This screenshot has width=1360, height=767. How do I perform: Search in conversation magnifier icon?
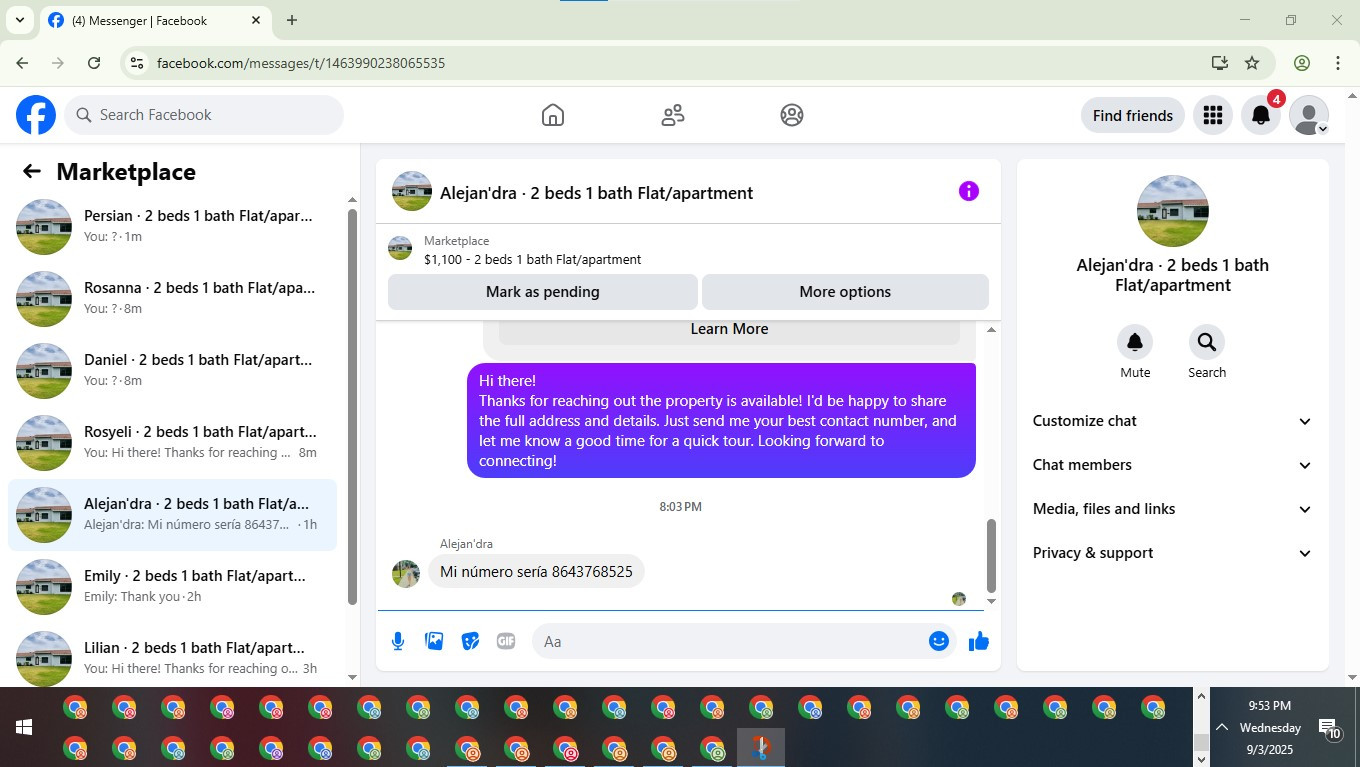point(1207,342)
